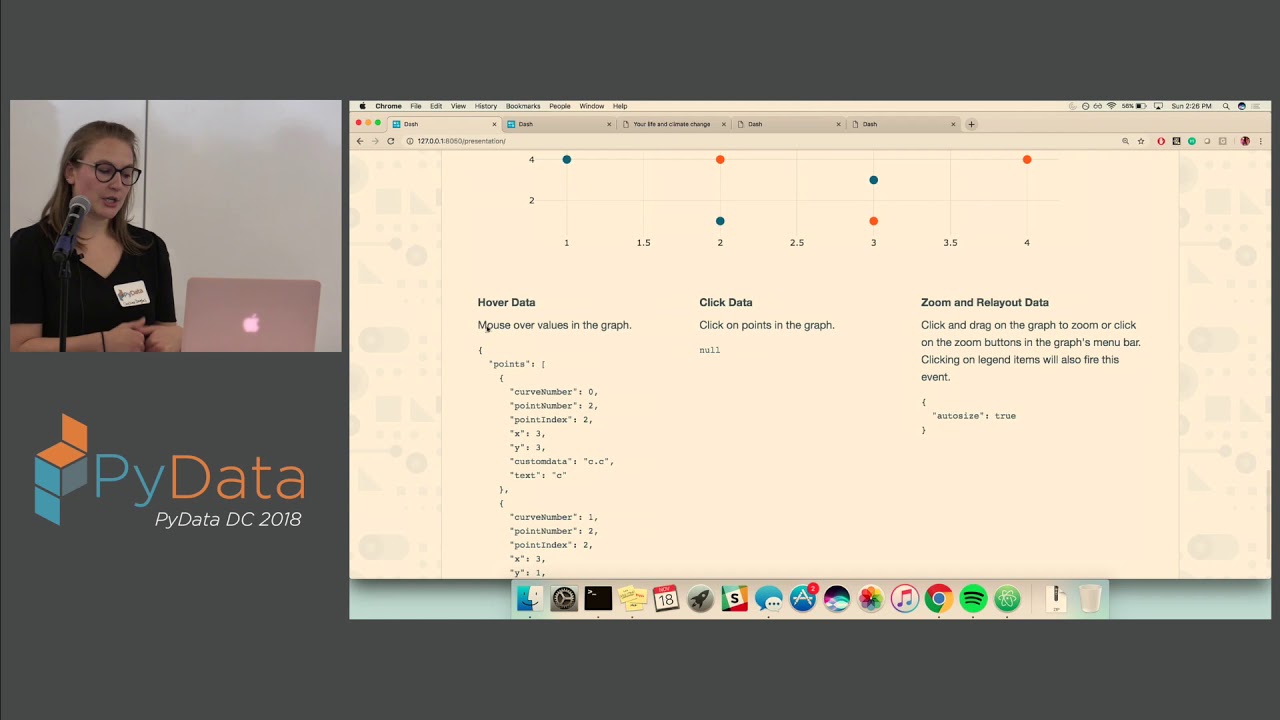This screenshot has height=720, width=1280.
Task: Open Atom editor from the dock
Action: (1007, 598)
